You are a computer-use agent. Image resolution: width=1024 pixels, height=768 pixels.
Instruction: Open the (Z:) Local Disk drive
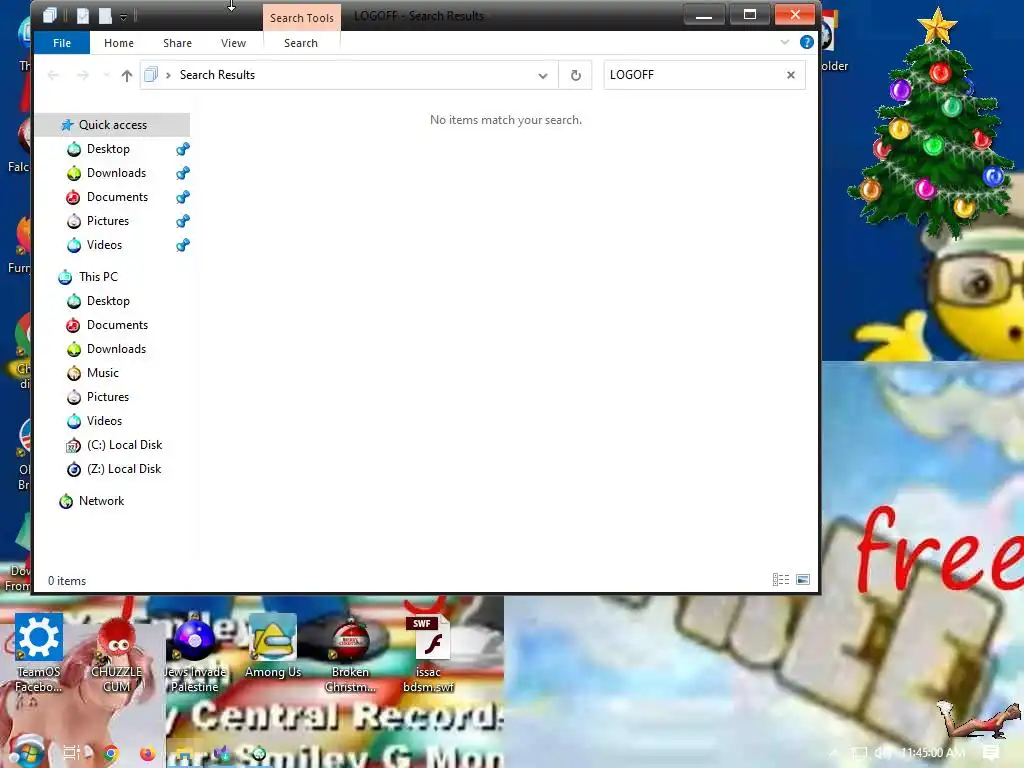(x=123, y=470)
